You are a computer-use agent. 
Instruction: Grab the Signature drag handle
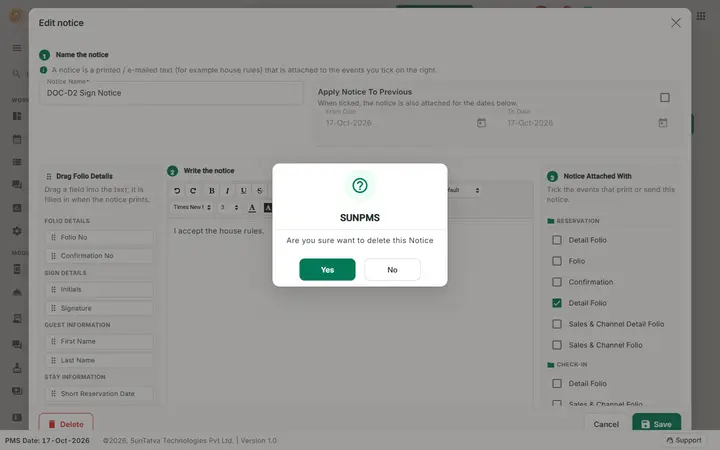point(53,308)
